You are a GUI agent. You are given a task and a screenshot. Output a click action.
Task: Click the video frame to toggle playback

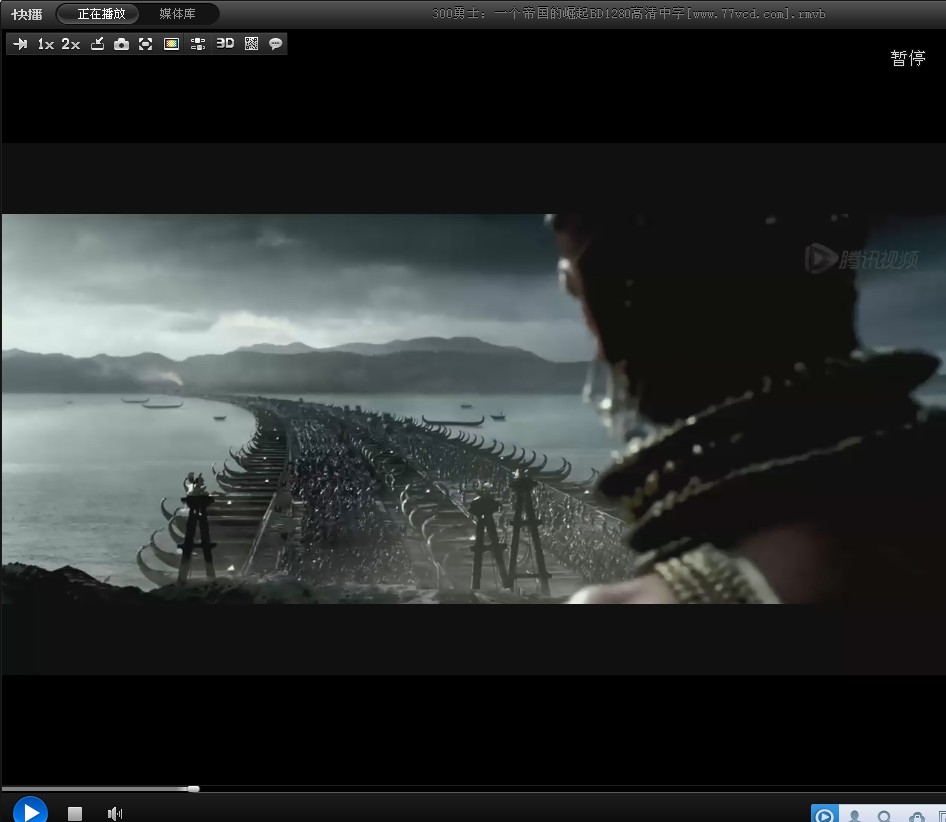tap(473, 409)
